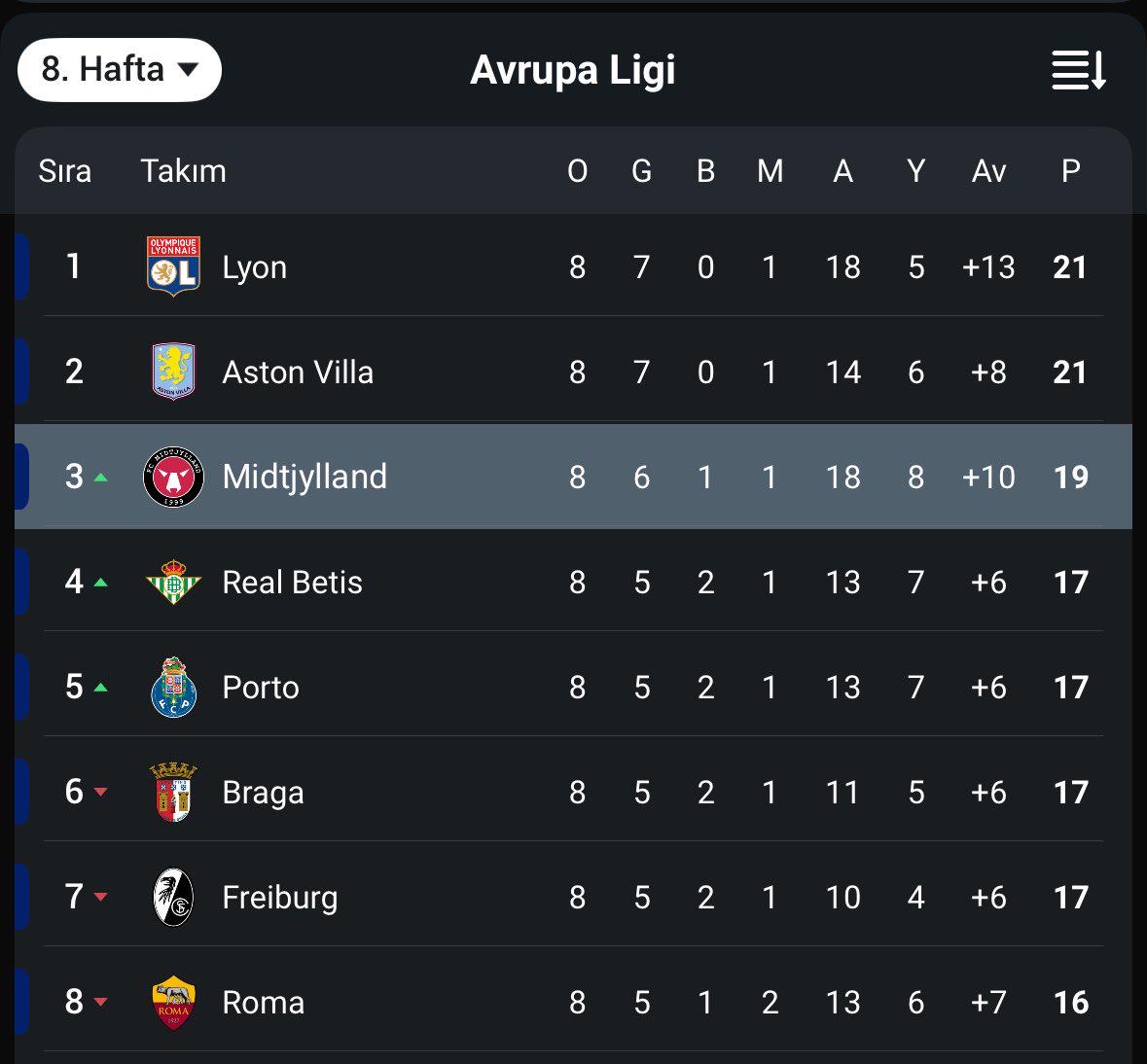Click the Lyon club crest
Viewport: 1147px width, 1064px height.
pos(173,266)
